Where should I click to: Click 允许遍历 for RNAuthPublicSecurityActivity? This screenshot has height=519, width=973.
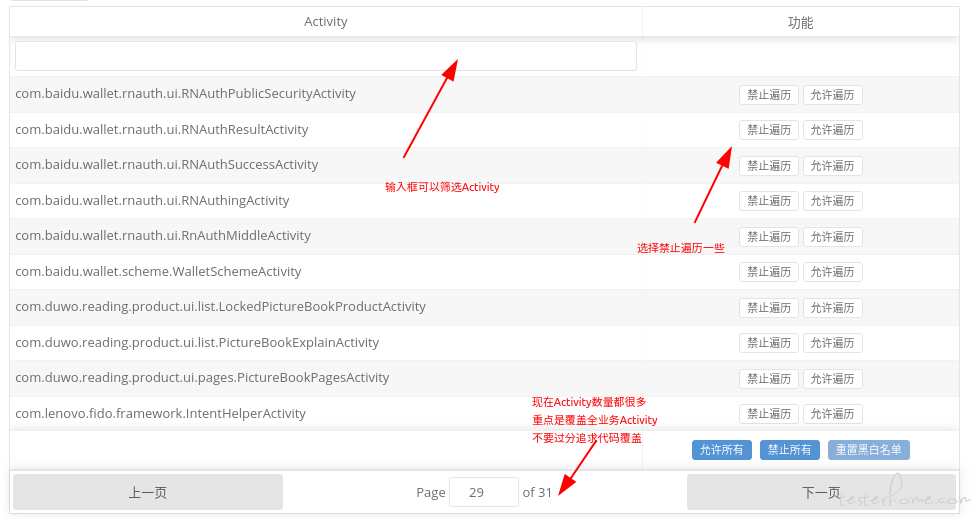(x=832, y=95)
